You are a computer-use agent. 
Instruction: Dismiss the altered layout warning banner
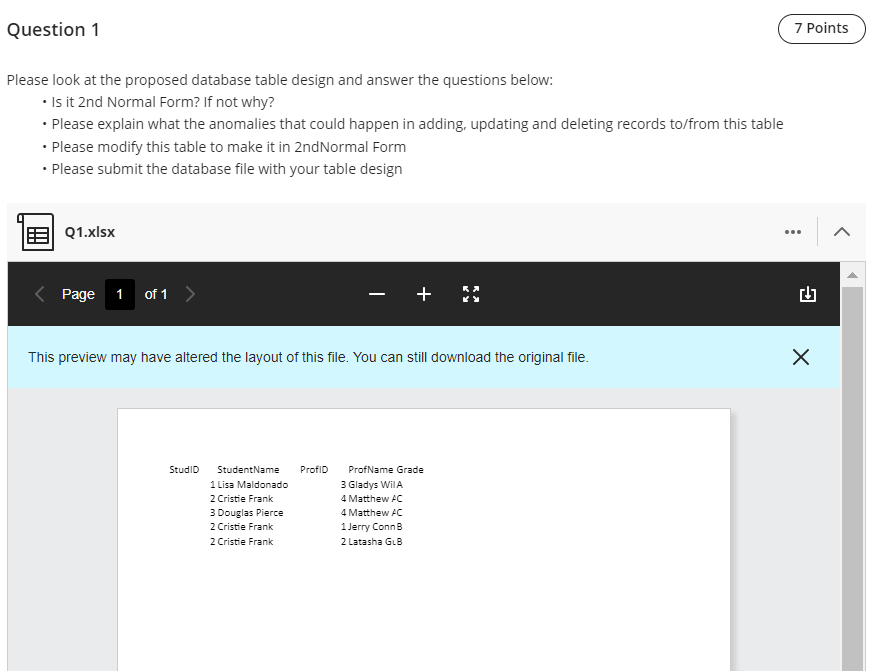click(x=800, y=356)
